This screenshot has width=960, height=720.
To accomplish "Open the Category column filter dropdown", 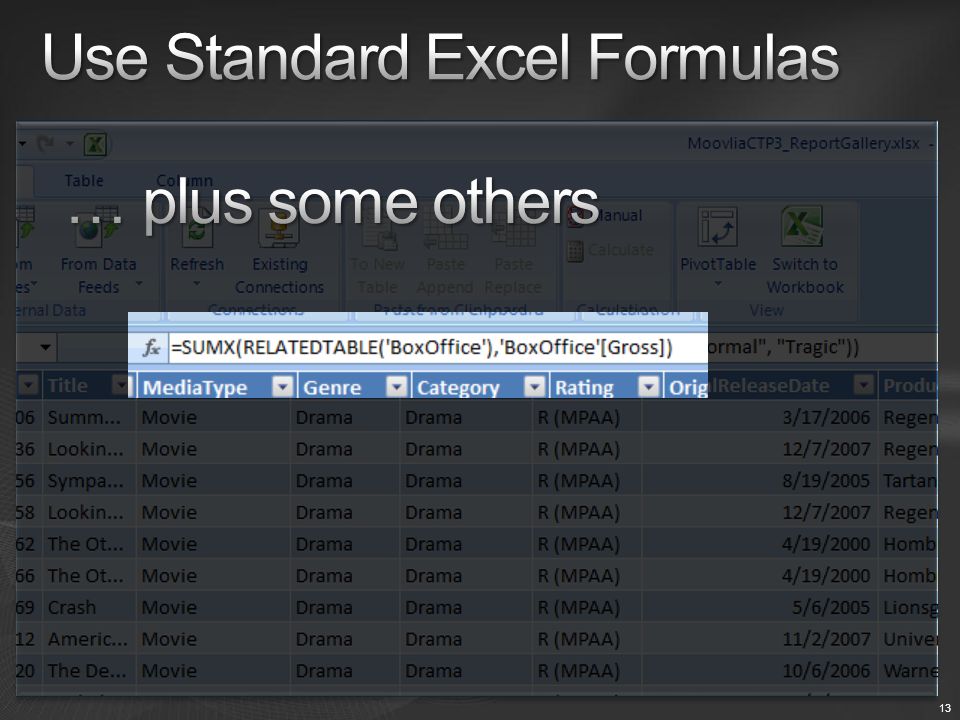I will [x=534, y=387].
